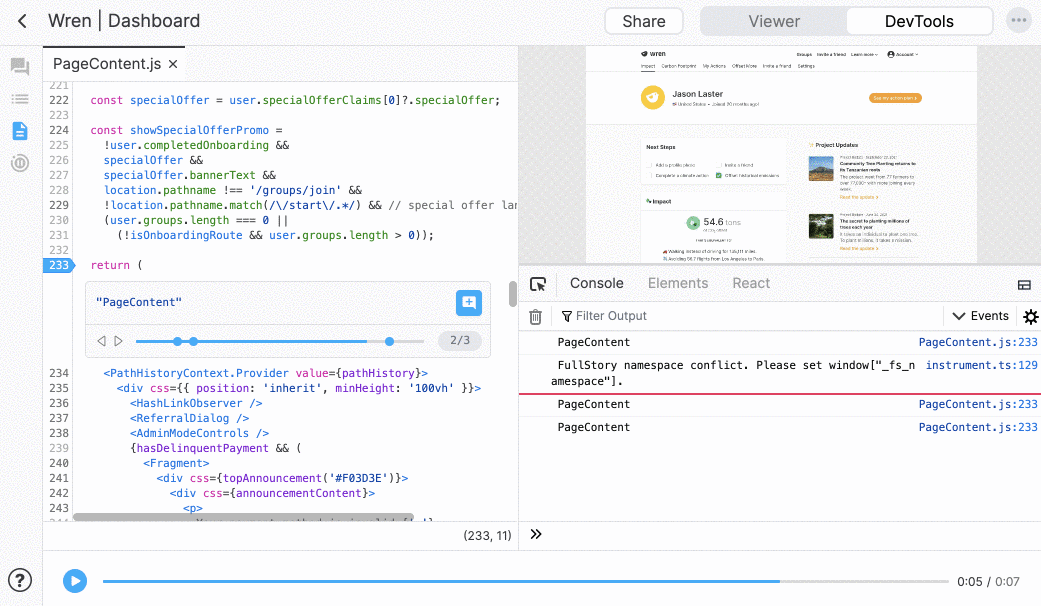
Task: Select the source explorer document icon
Action: click(x=19, y=131)
